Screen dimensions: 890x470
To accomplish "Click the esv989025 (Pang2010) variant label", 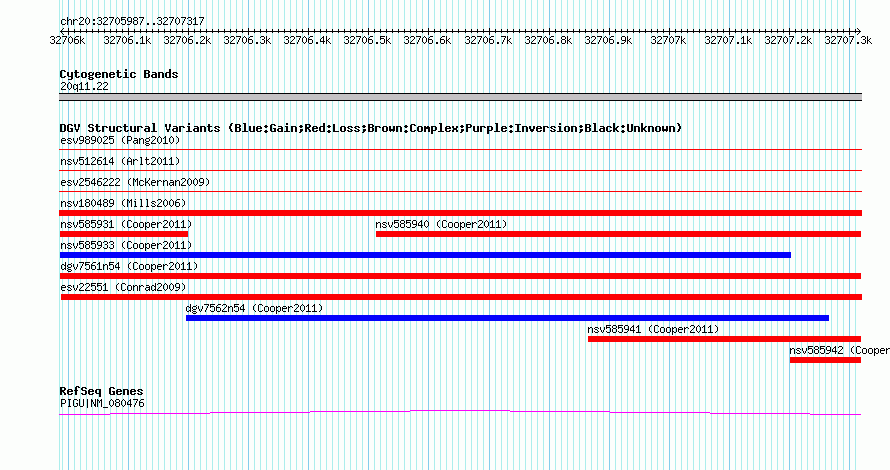I will [x=120, y=140].
